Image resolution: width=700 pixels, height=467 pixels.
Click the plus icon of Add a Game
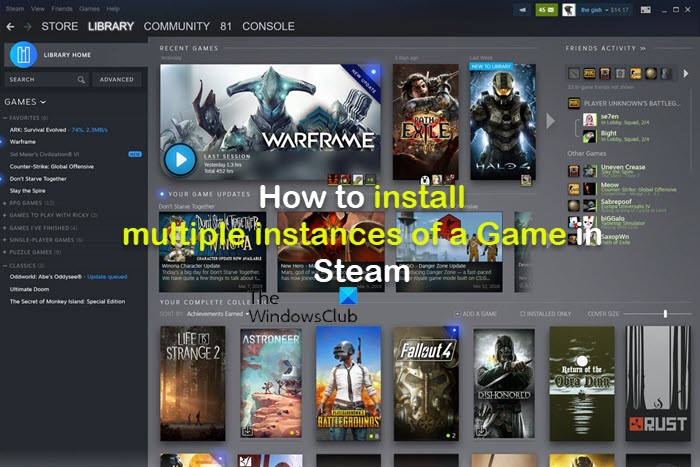point(457,314)
